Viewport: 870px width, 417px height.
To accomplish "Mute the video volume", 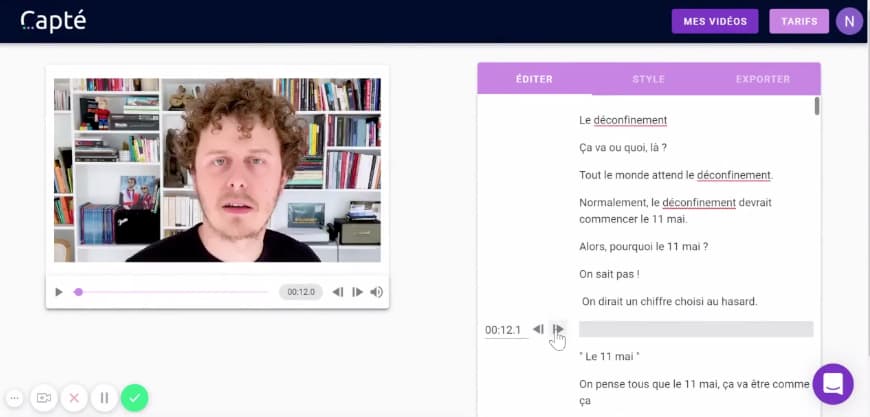I will (377, 292).
